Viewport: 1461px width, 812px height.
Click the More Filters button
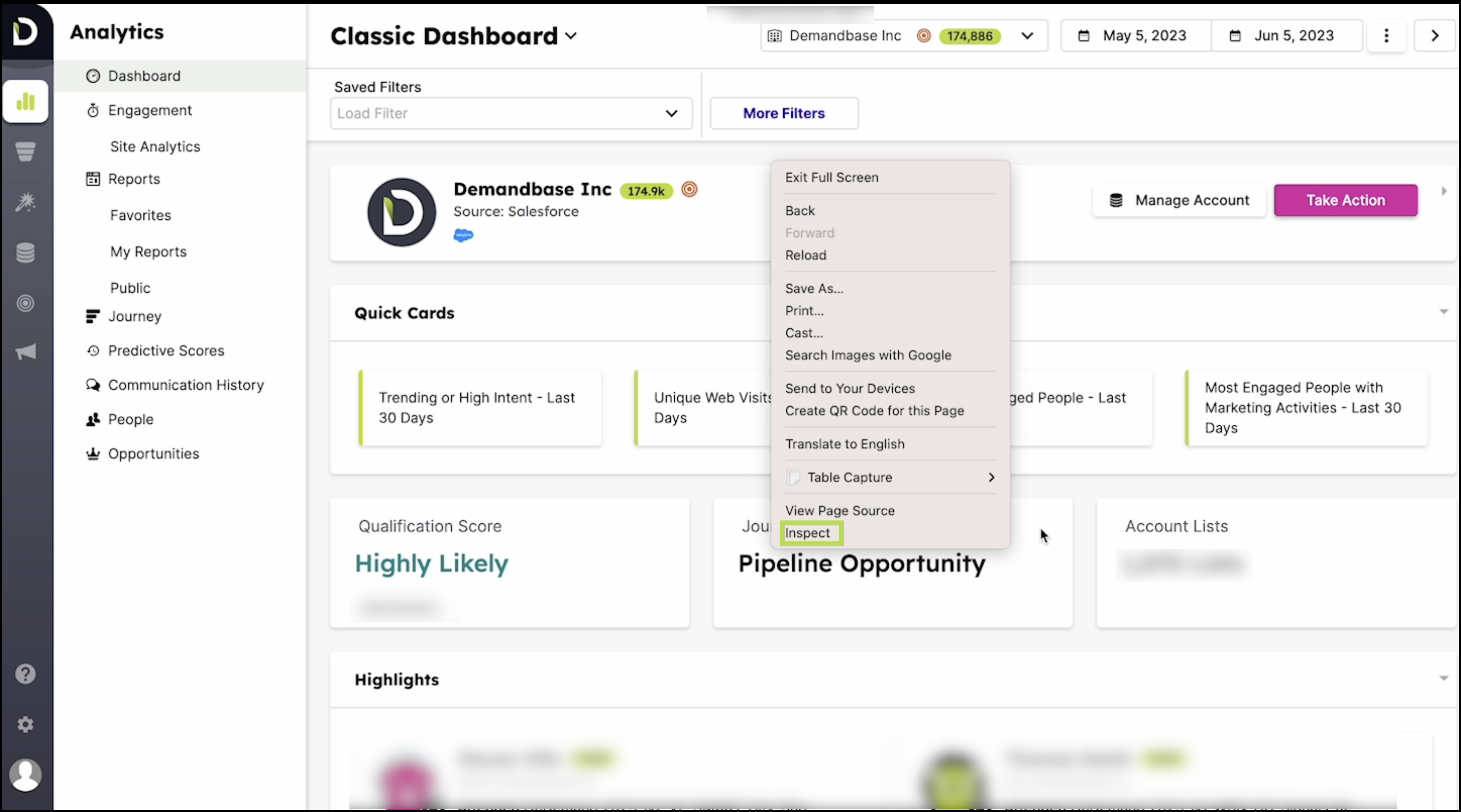[x=784, y=113]
